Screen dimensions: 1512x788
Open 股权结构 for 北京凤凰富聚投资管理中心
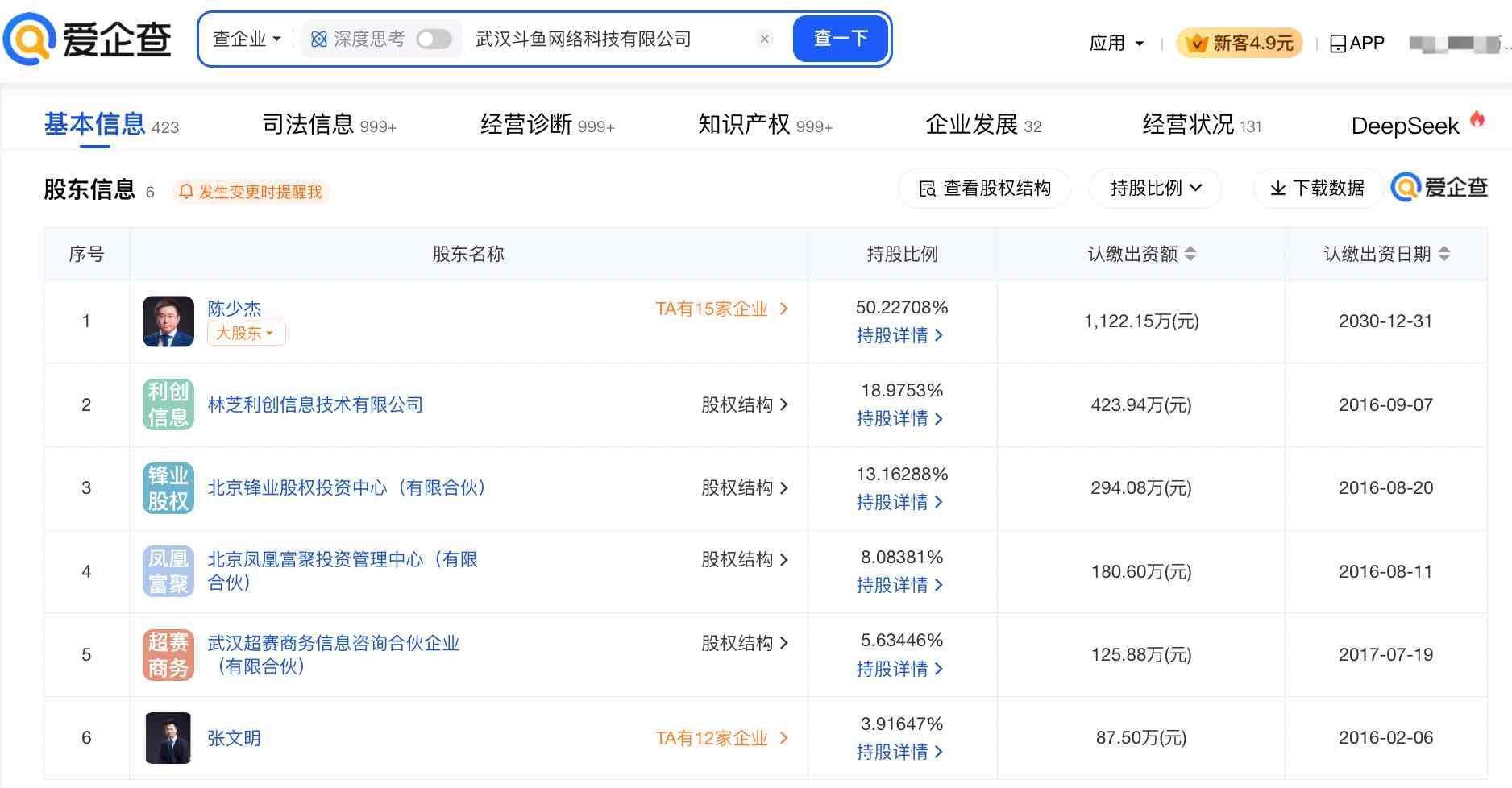745,559
